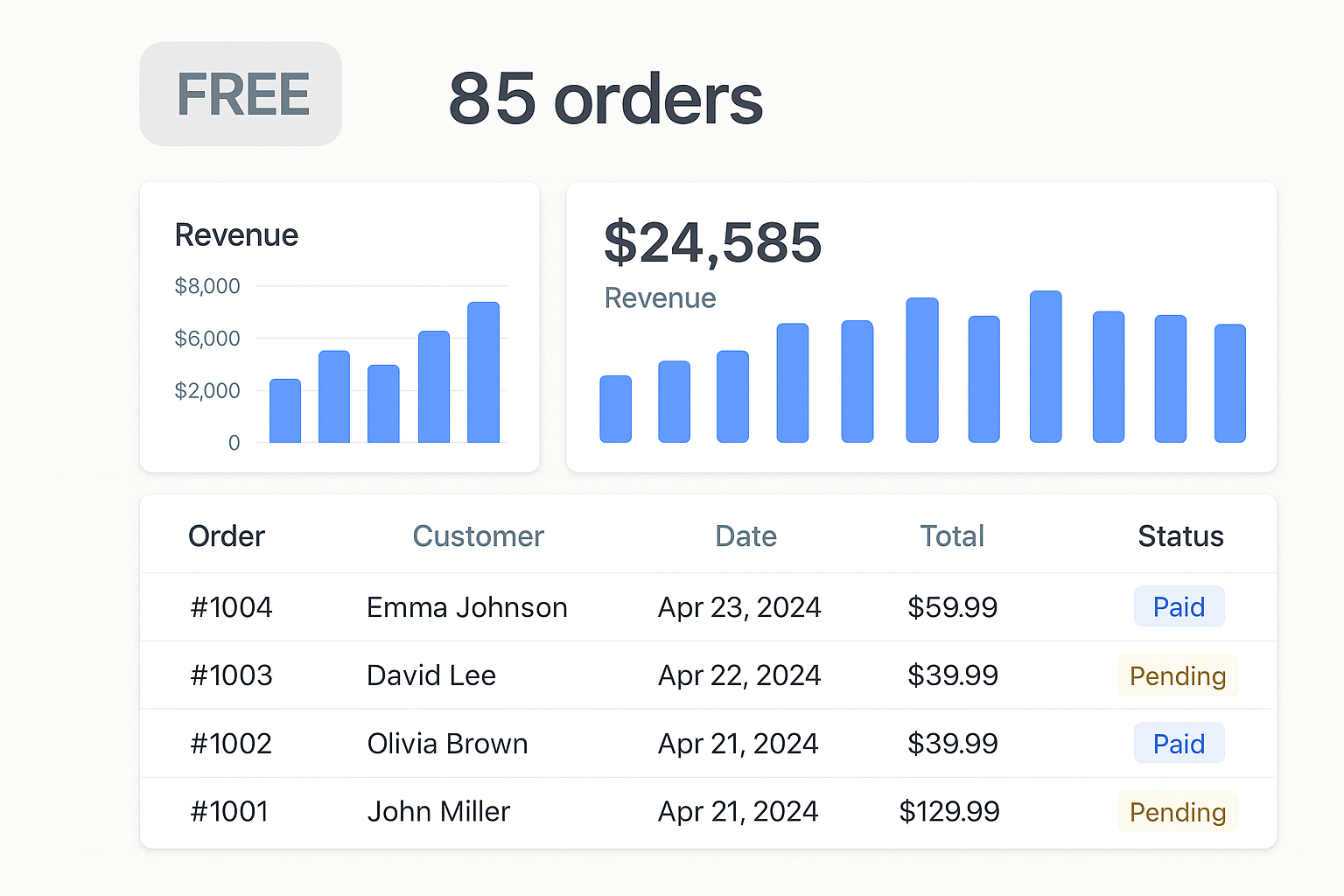Toggle the Paid status on order #1004
The width and height of the screenshot is (1344, 896).
tap(1179, 606)
